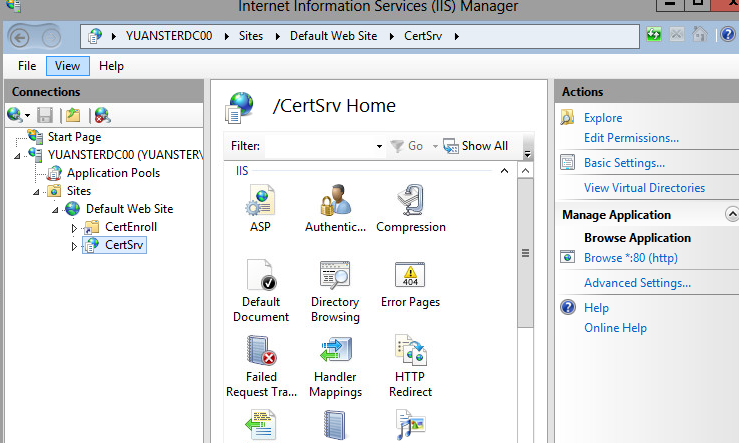Open the Help menu
Viewport: 739px width, 443px height.
pyautogui.click(x=111, y=66)
